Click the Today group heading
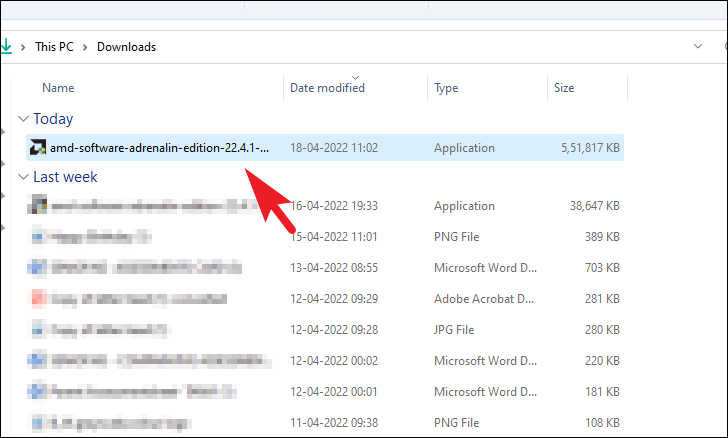Screen dimensions: 728x438 tap(53, 119)
